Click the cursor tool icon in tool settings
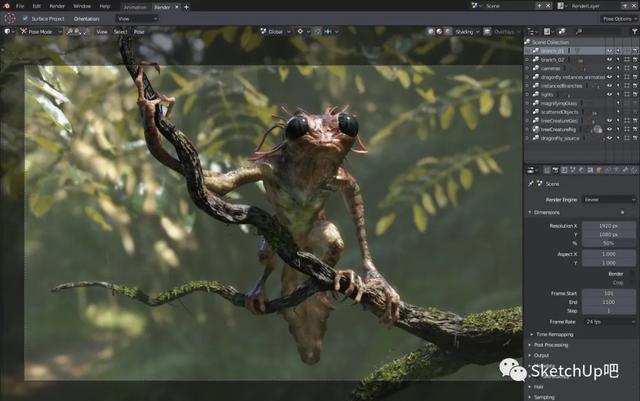 9,18
